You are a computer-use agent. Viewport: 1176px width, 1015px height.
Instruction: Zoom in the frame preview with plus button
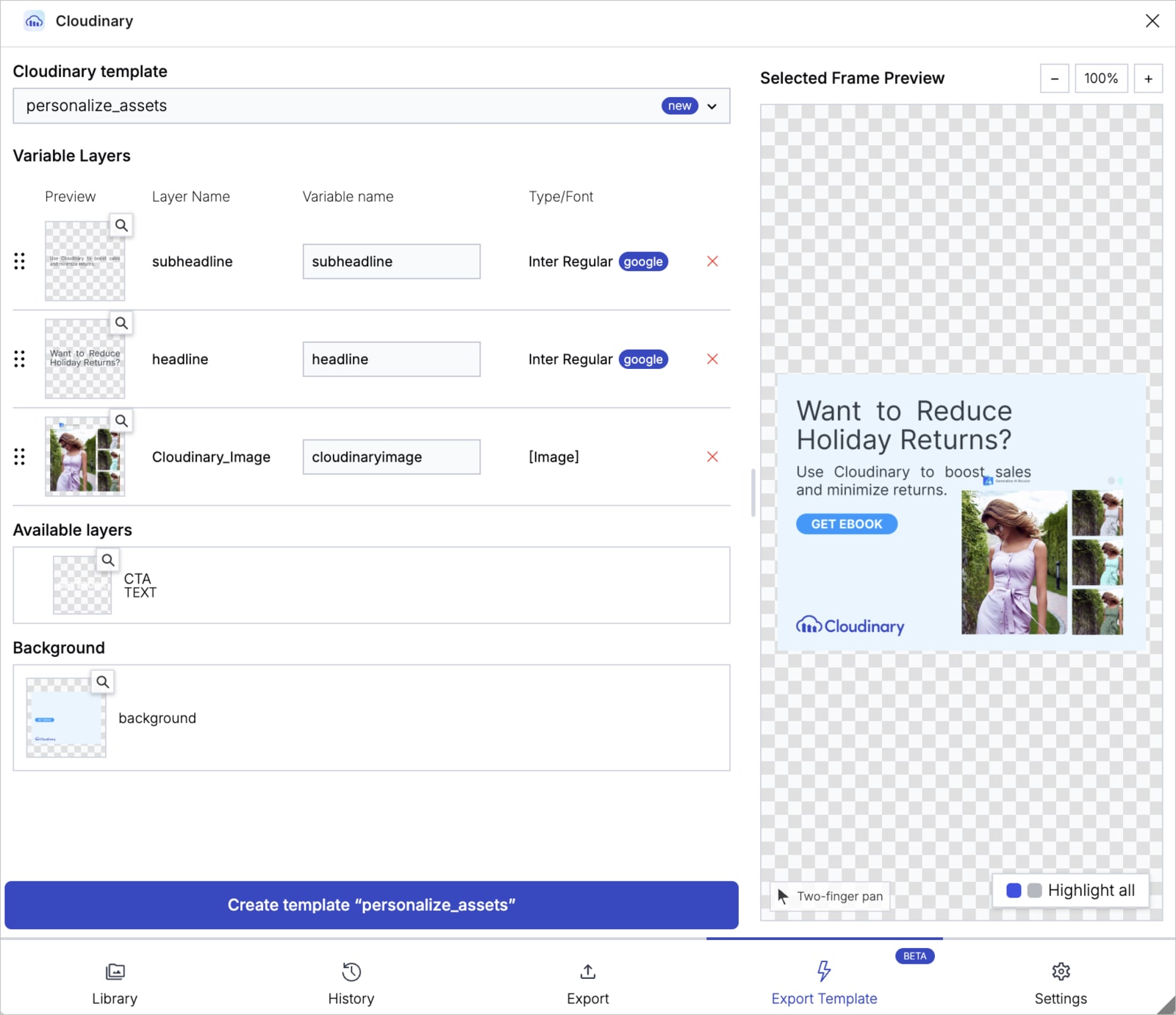[1148, 79]
